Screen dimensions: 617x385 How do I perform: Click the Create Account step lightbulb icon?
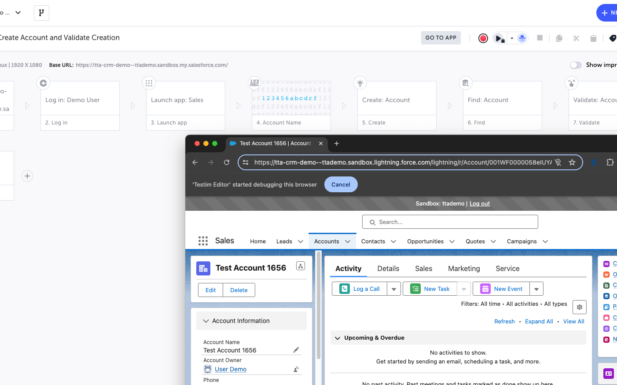pos(360,83)
